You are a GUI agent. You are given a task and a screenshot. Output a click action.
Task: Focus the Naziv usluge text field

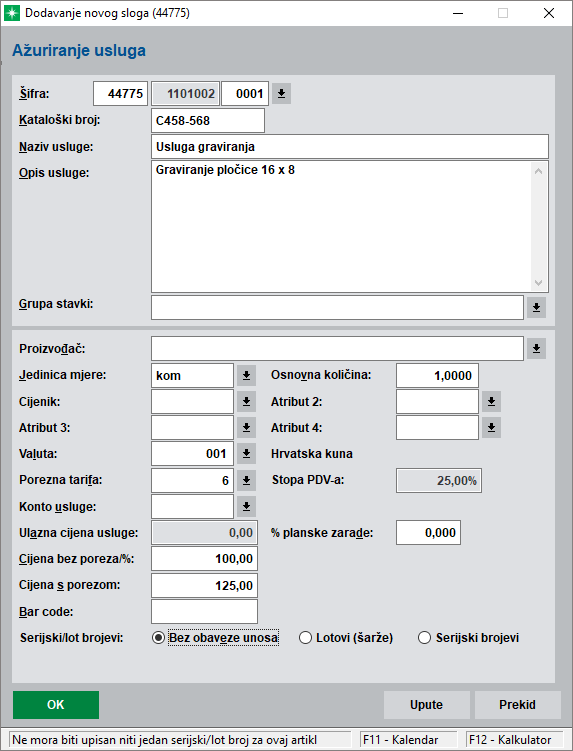pyautogui.click(x=350, y=147)
